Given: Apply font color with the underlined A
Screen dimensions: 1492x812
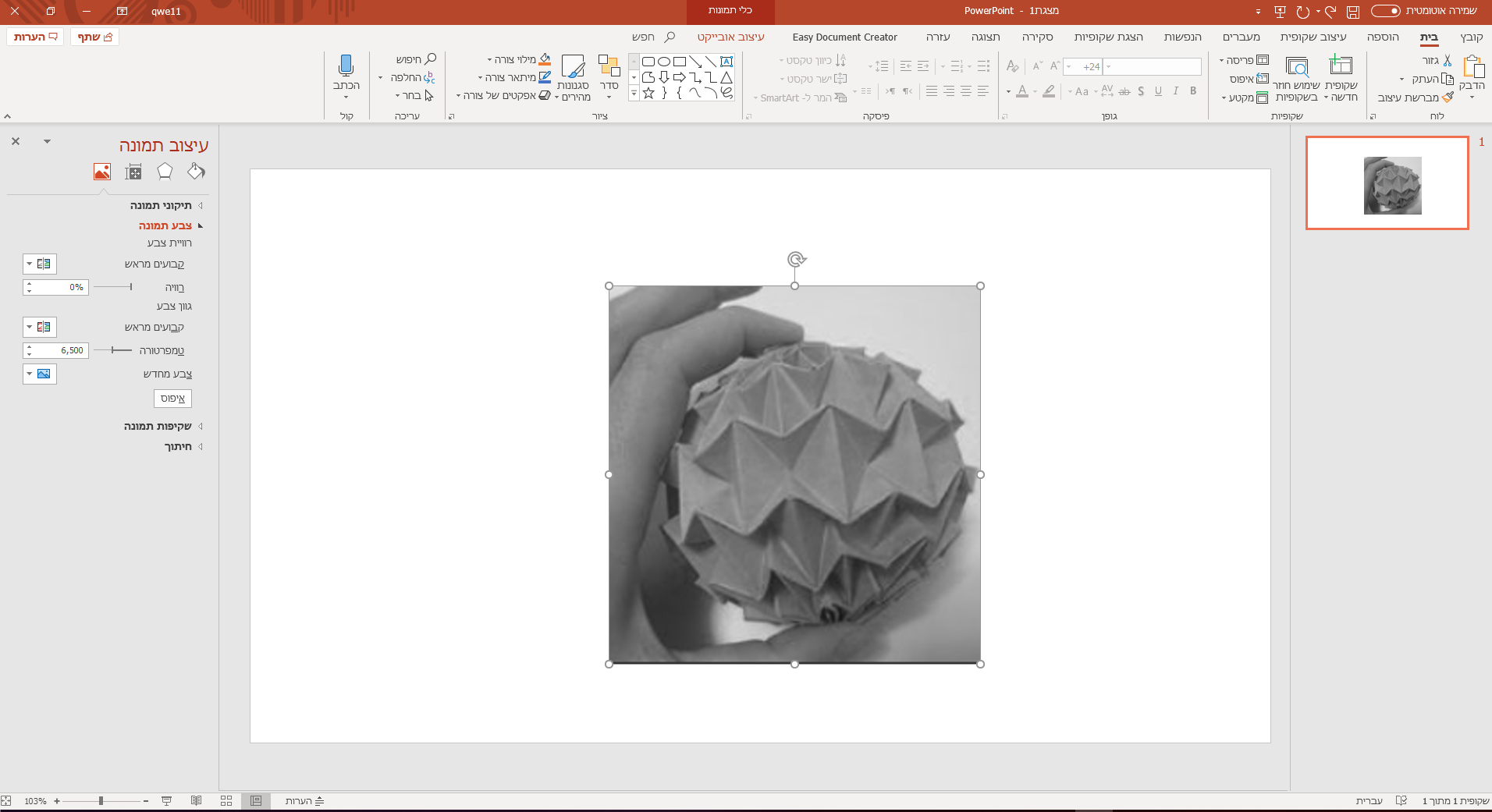Looking at the screenshot, I should [x=1022, y=91].
